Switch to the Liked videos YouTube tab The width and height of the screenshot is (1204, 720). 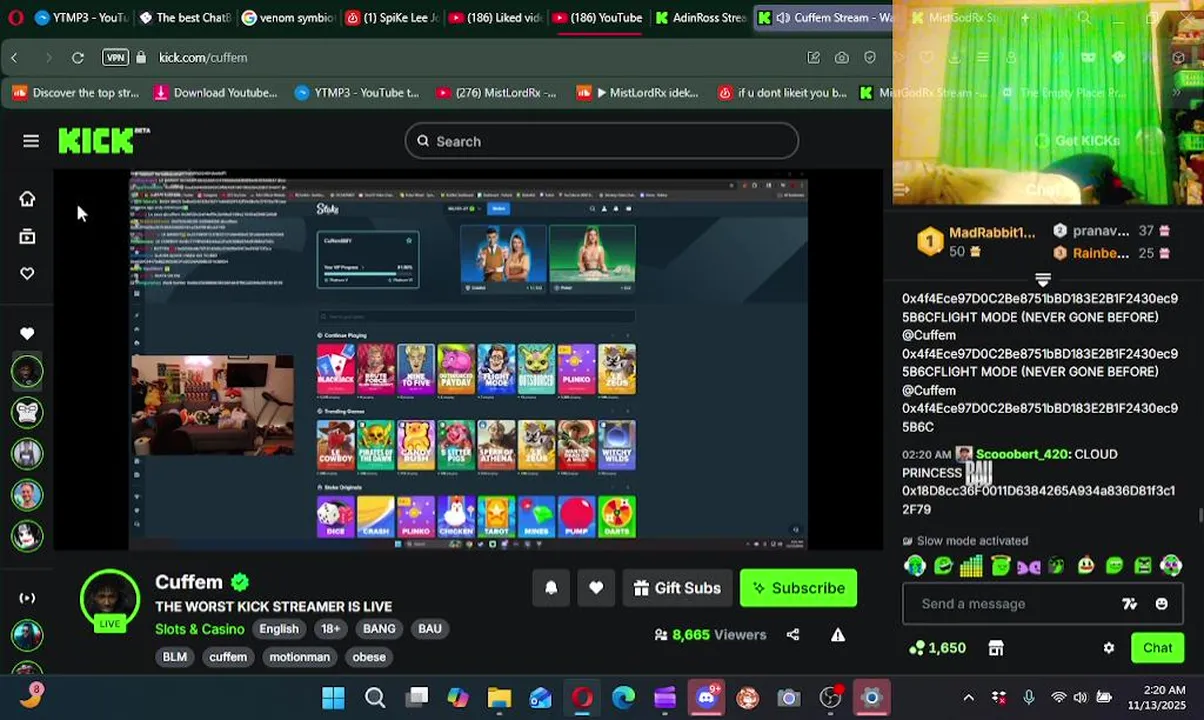pos(496,18)
